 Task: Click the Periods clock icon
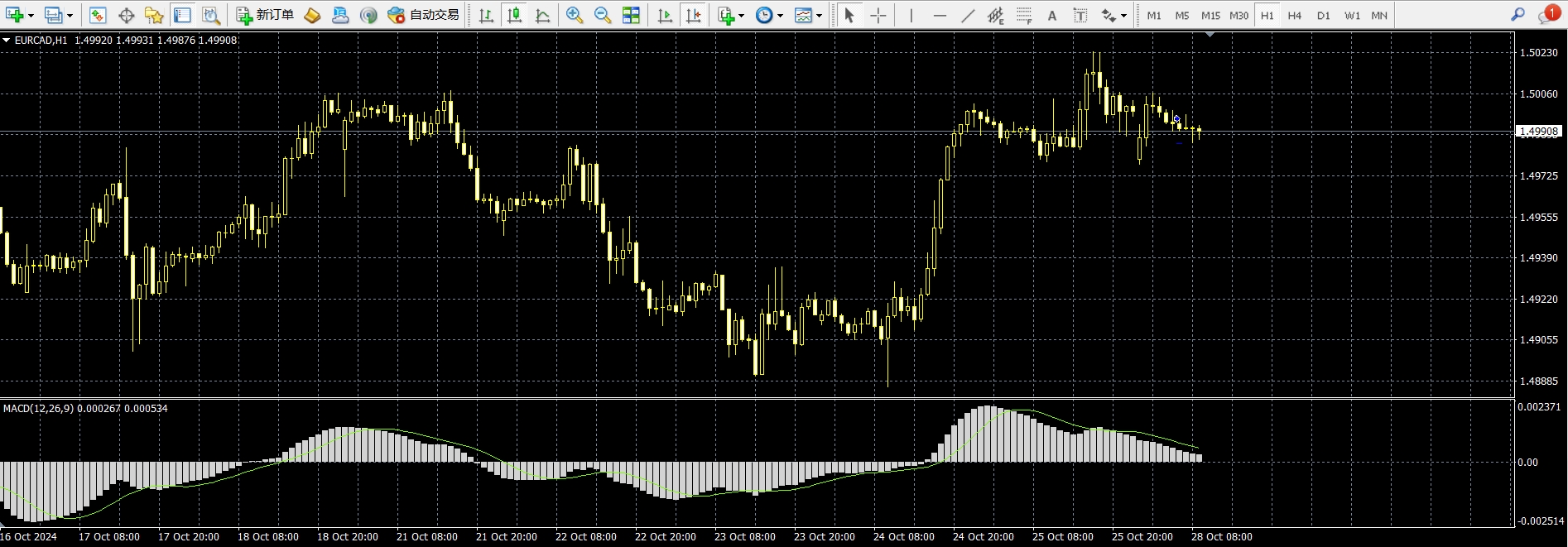coord(764,15)
